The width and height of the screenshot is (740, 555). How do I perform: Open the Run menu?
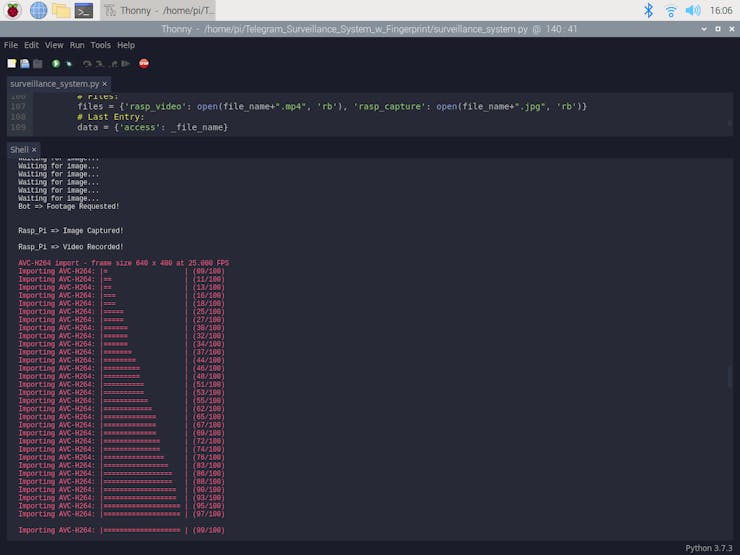click(77, 45)
